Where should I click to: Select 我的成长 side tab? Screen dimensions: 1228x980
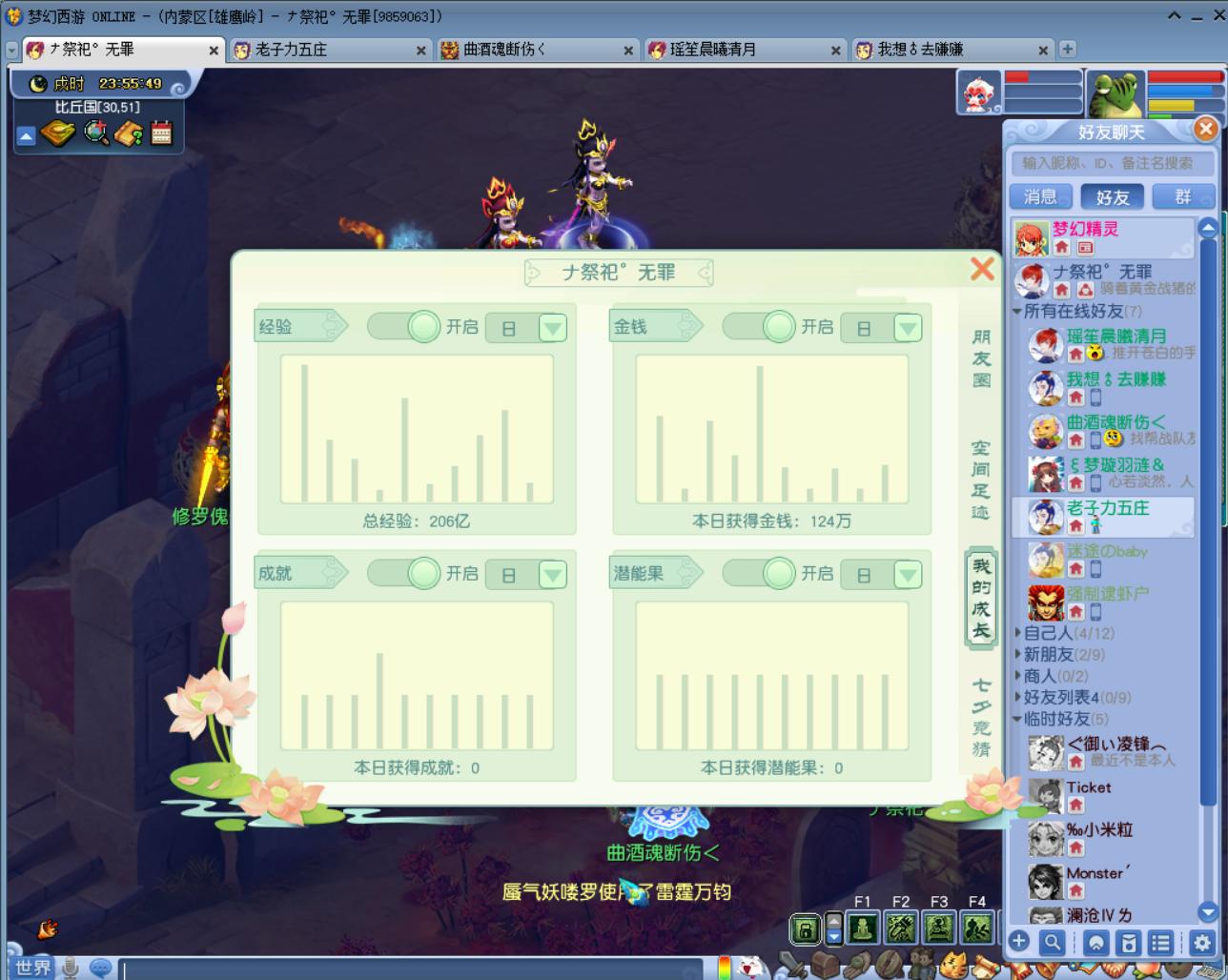coord(981,598)
